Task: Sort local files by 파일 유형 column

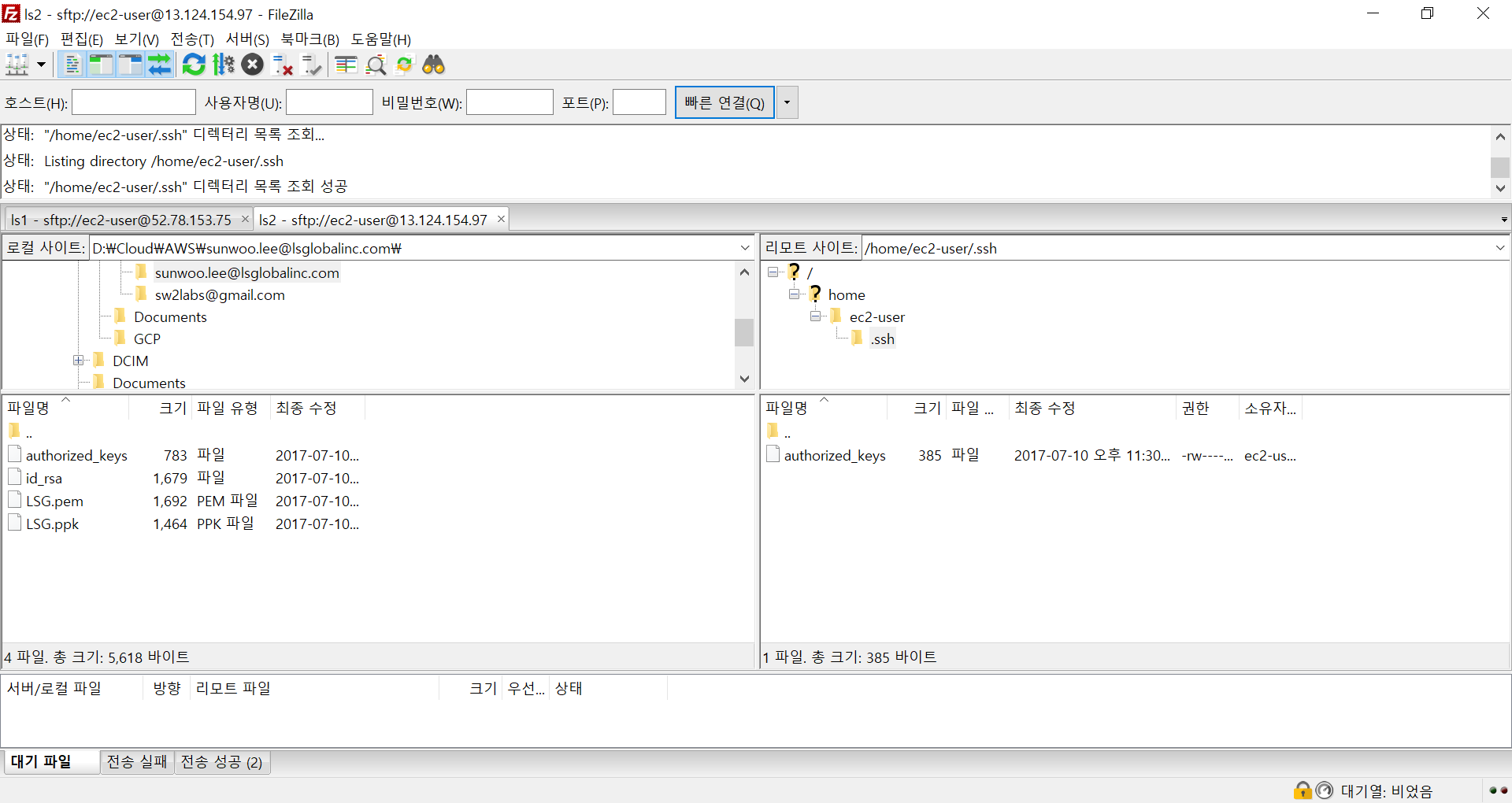Action: coord(228,408)
